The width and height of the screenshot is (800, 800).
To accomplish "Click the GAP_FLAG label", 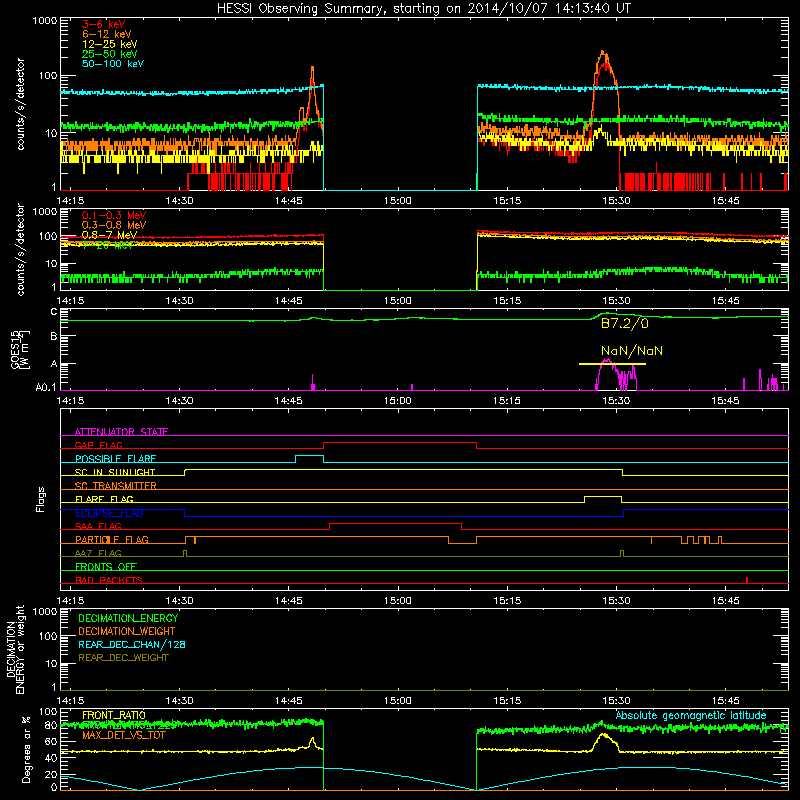I will point(98,445).
